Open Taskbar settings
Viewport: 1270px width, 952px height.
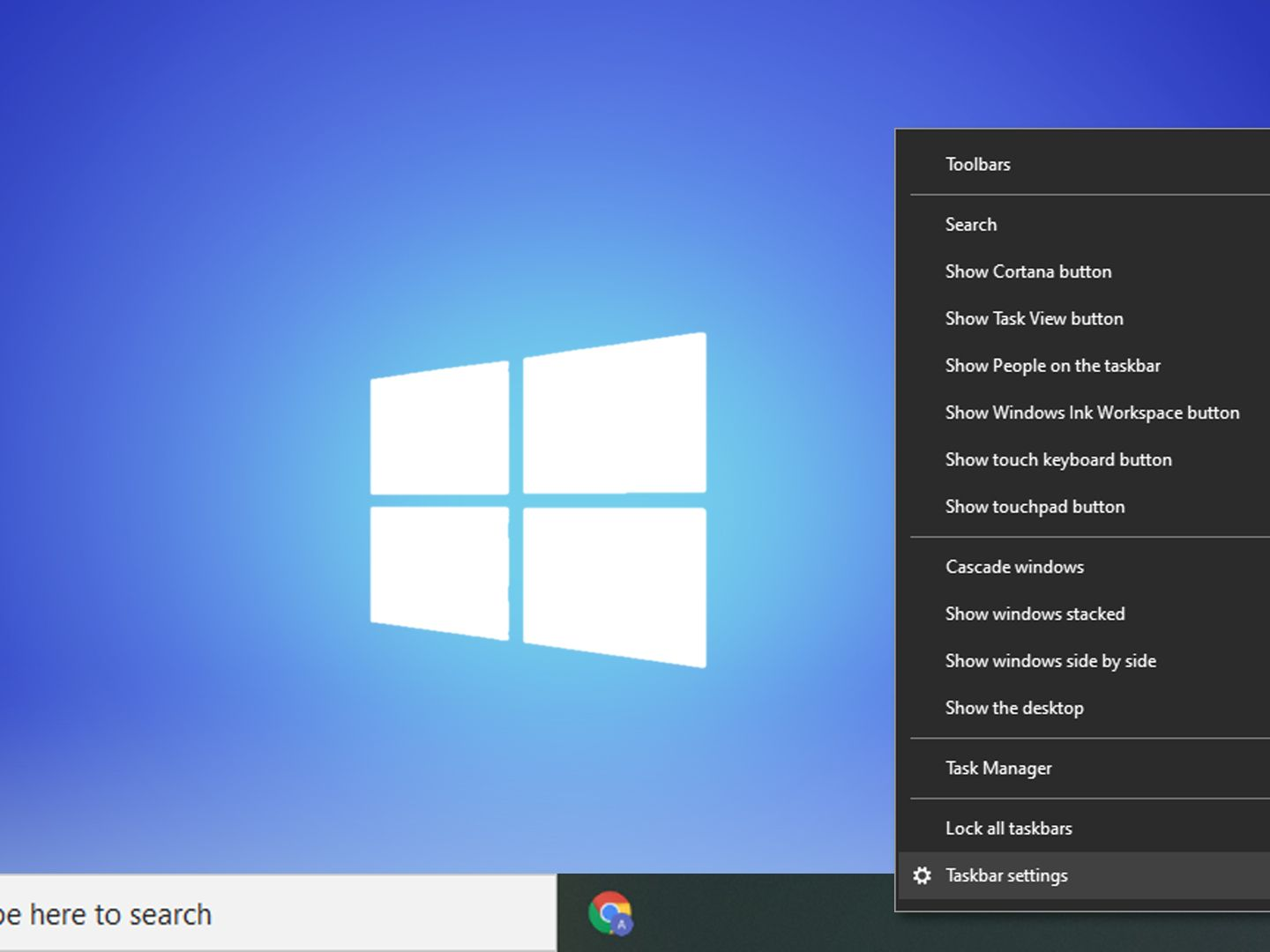[1083, 875]
